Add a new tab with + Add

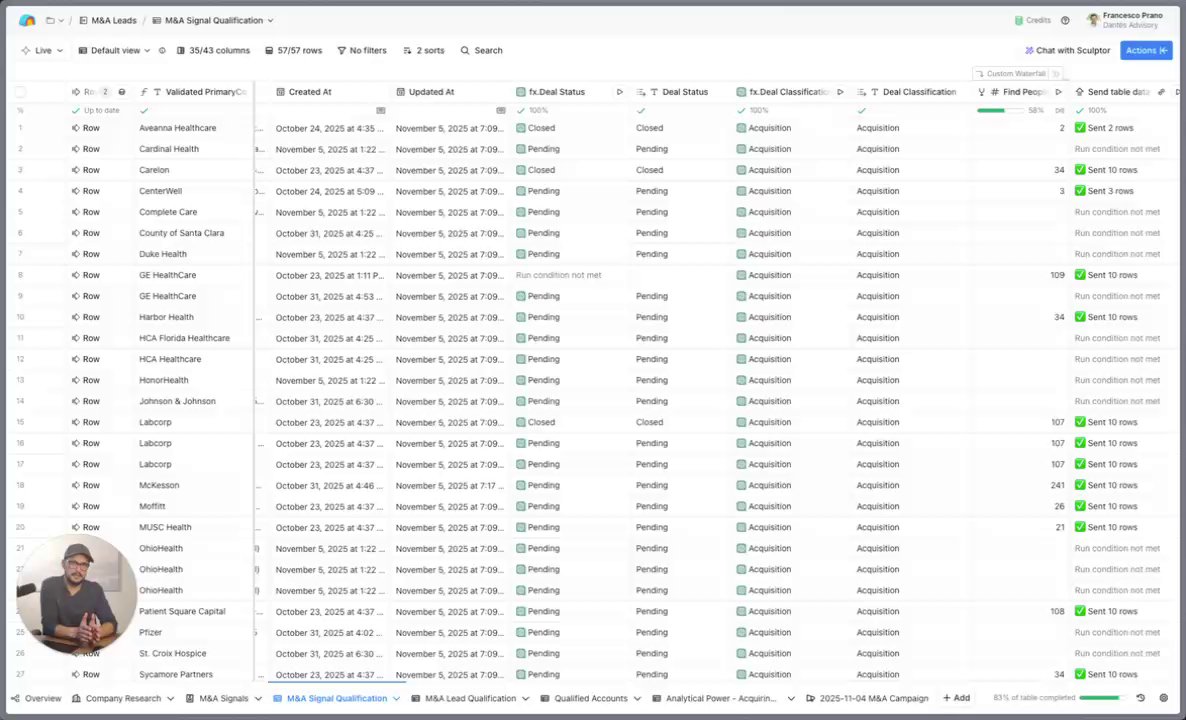tap(956, 698)
